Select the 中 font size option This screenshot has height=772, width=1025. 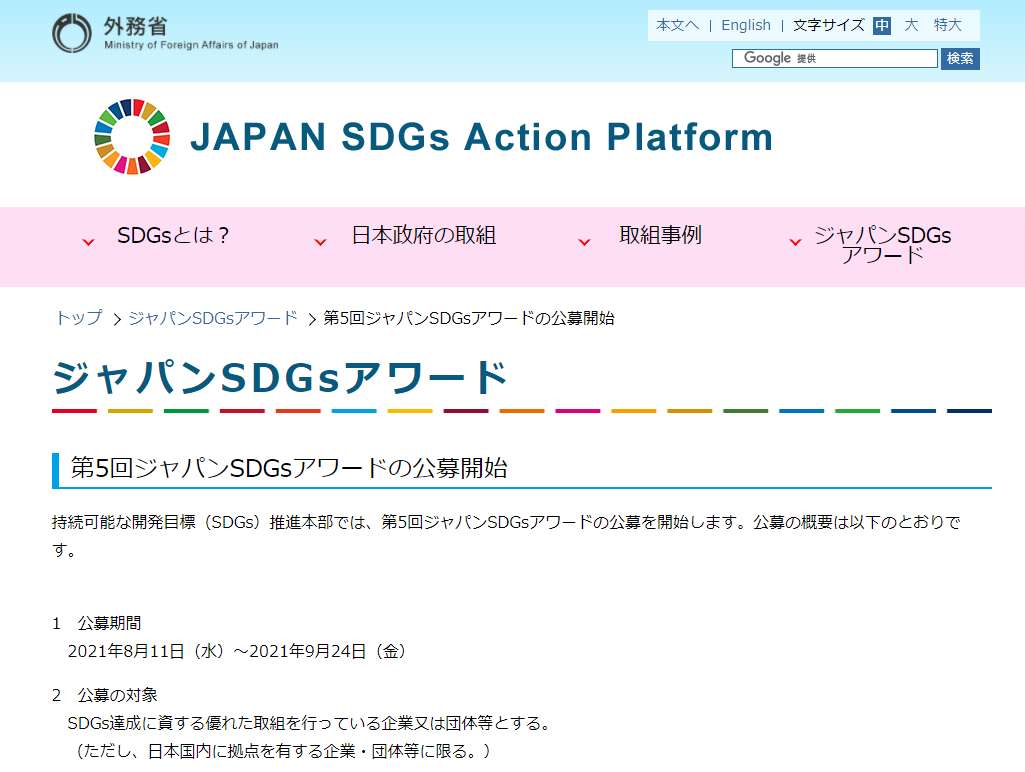coord(880,25)
